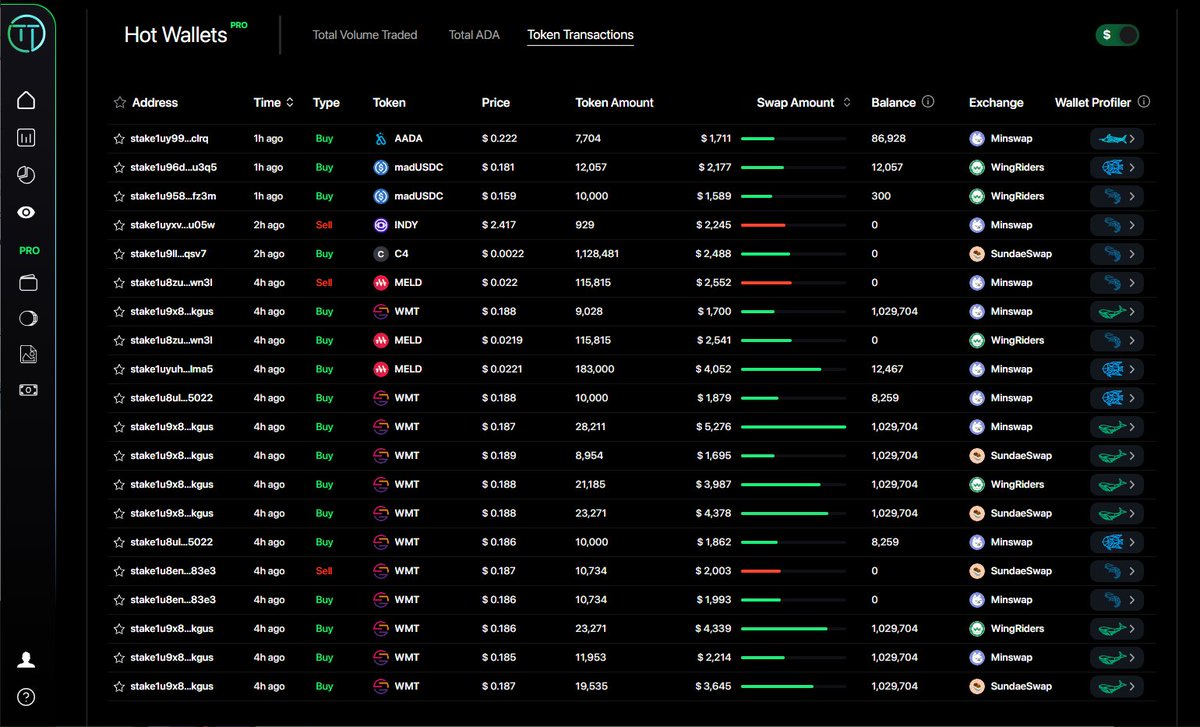
Task: Expand wallet profiler for C4 buy row
Action: coord(1117,254)
